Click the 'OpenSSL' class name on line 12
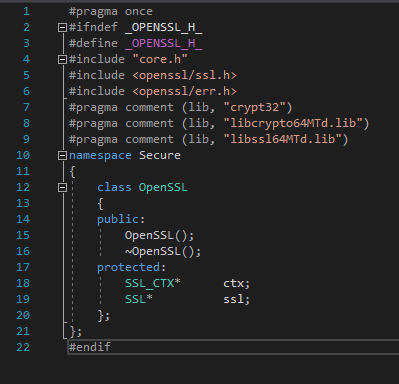The image size is (399, 384). pos(163,188)
